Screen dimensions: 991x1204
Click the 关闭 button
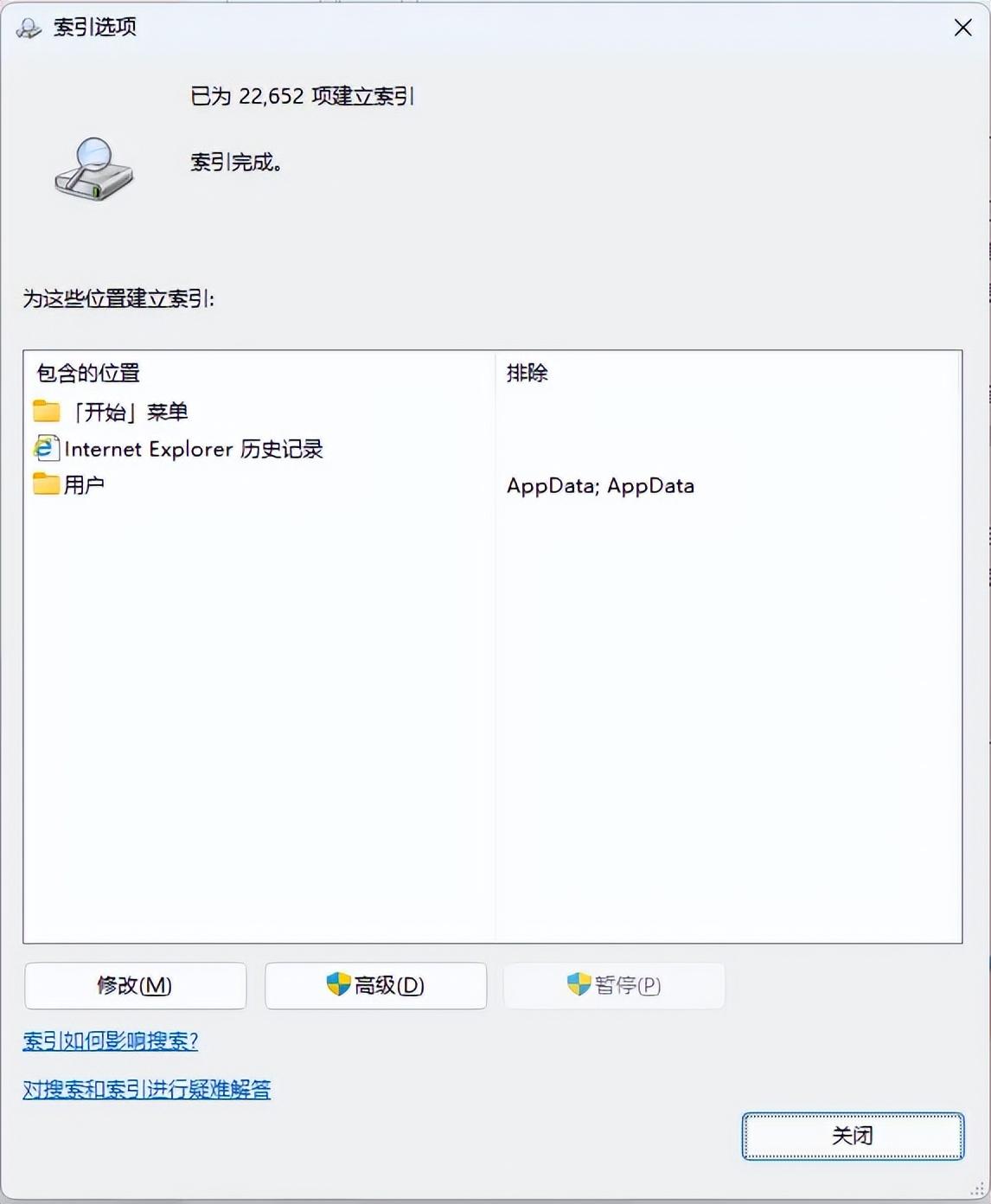click(853, 1136)
